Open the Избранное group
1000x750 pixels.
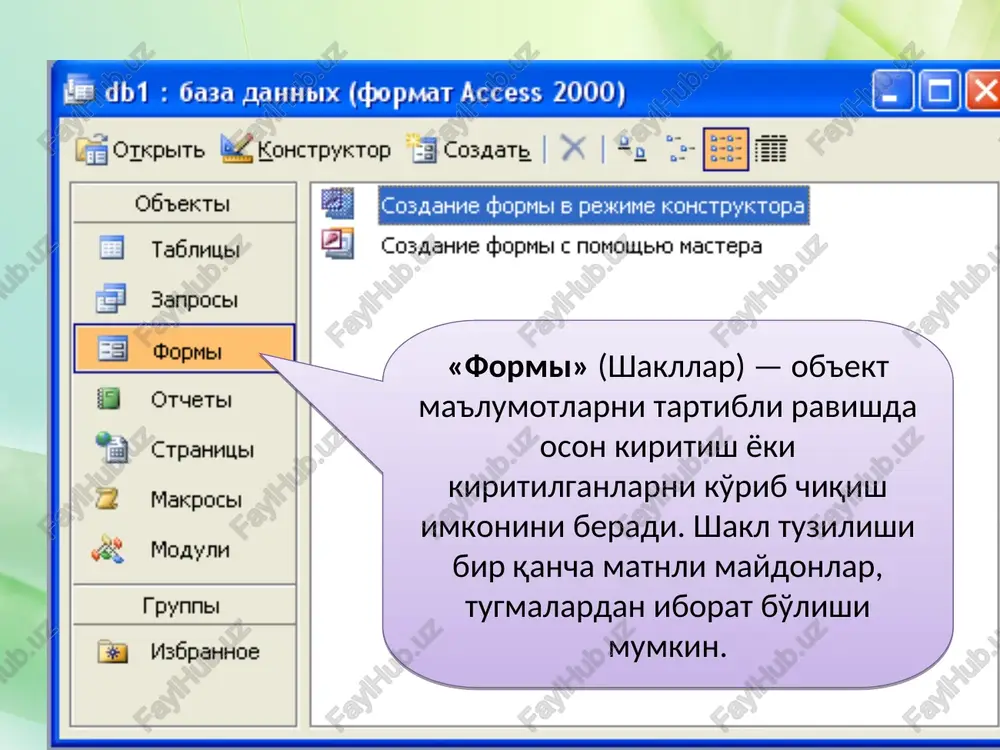[184, 651]
